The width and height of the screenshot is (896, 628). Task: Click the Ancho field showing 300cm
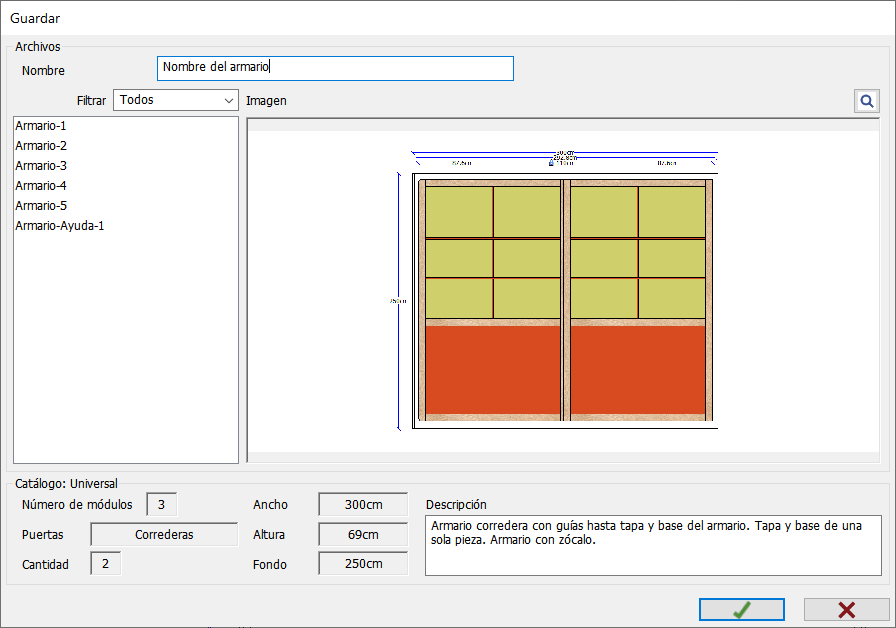pos(363,505)
